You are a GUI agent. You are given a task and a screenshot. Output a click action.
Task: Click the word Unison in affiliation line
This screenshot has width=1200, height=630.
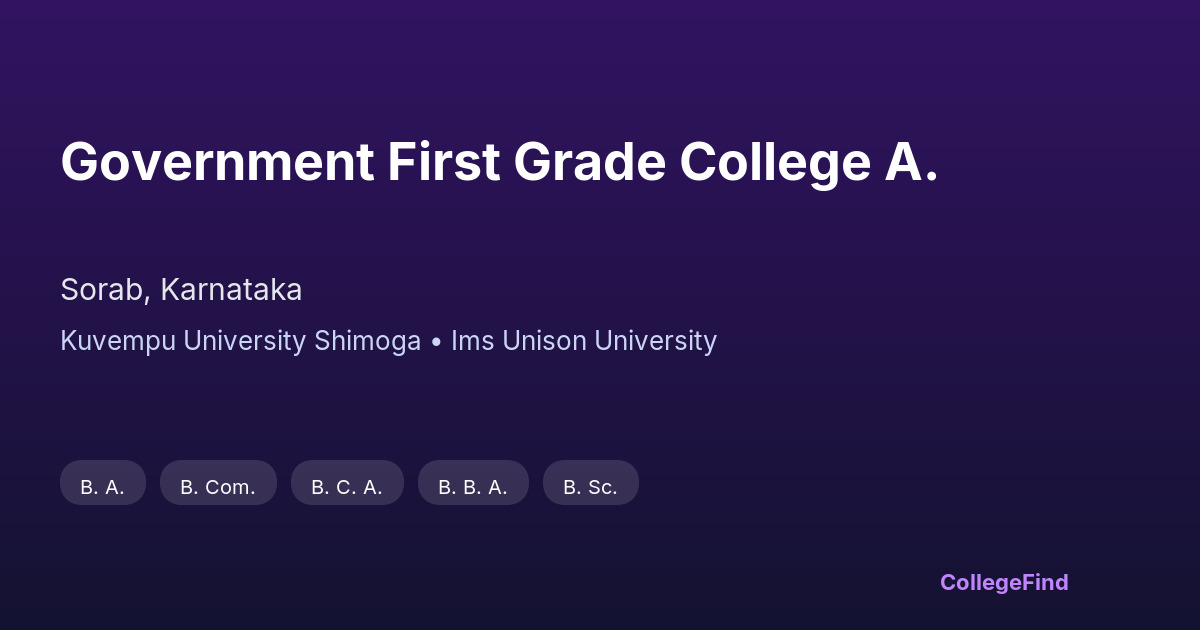click(545, 341)
